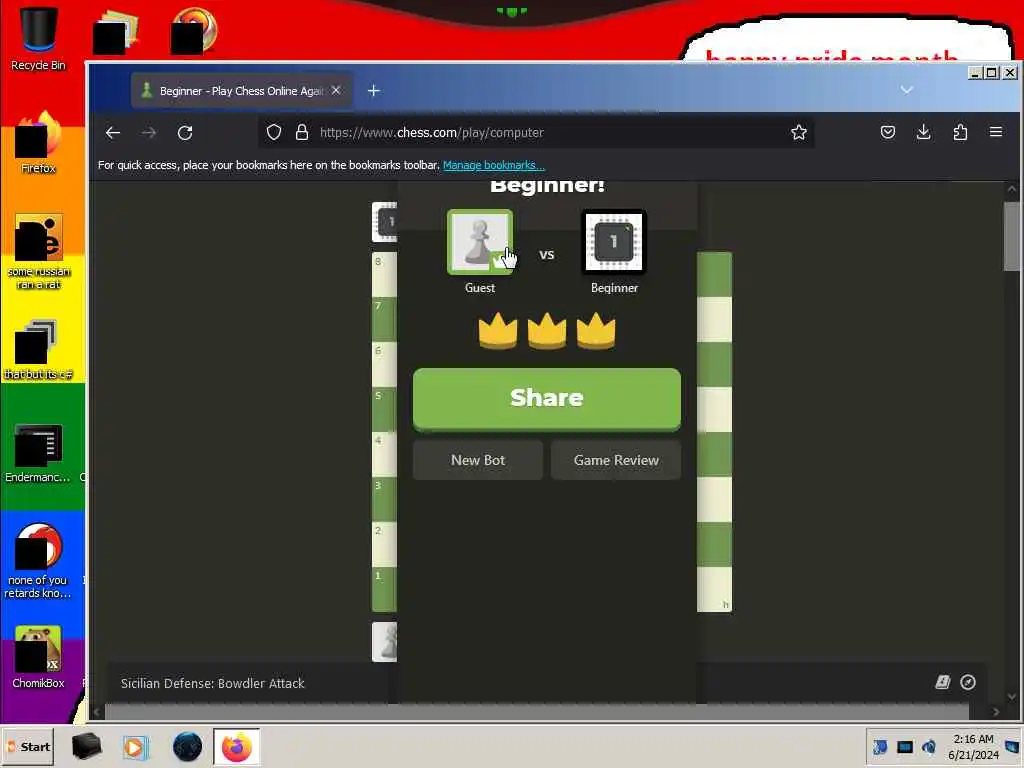Click the Guest label under avatar

click(x=480, y=288)
